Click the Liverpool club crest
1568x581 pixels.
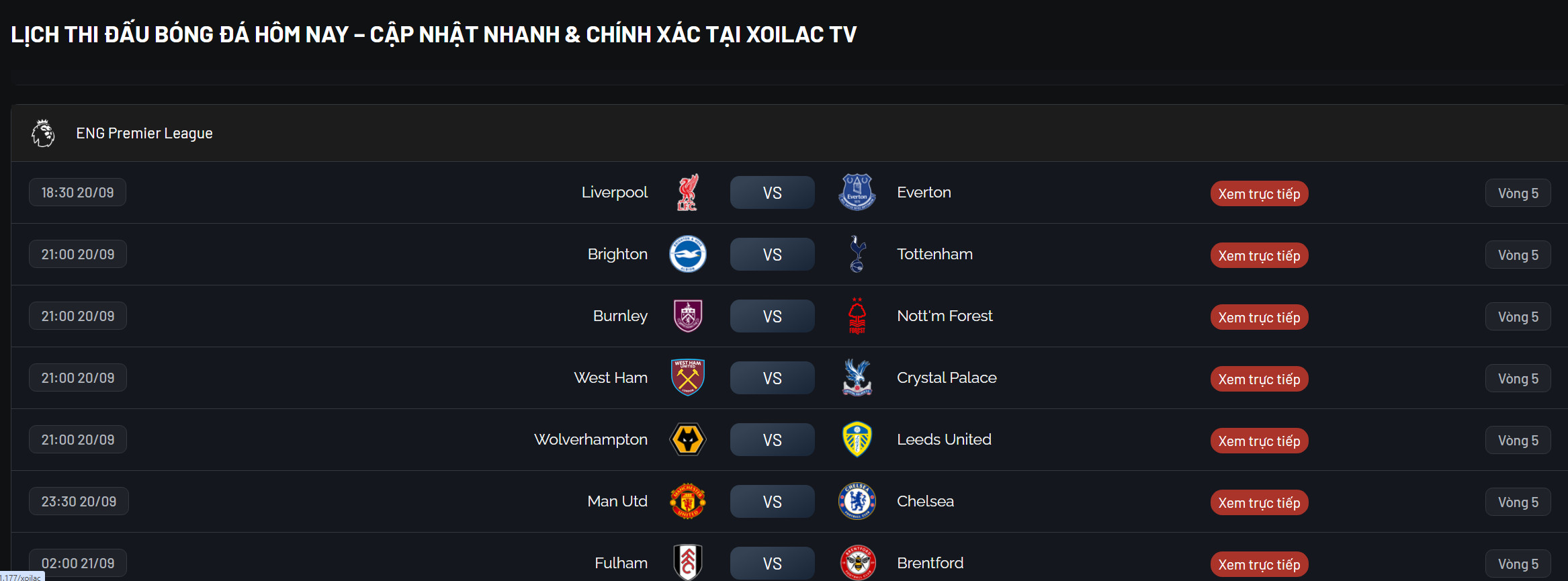coord(687,193)
